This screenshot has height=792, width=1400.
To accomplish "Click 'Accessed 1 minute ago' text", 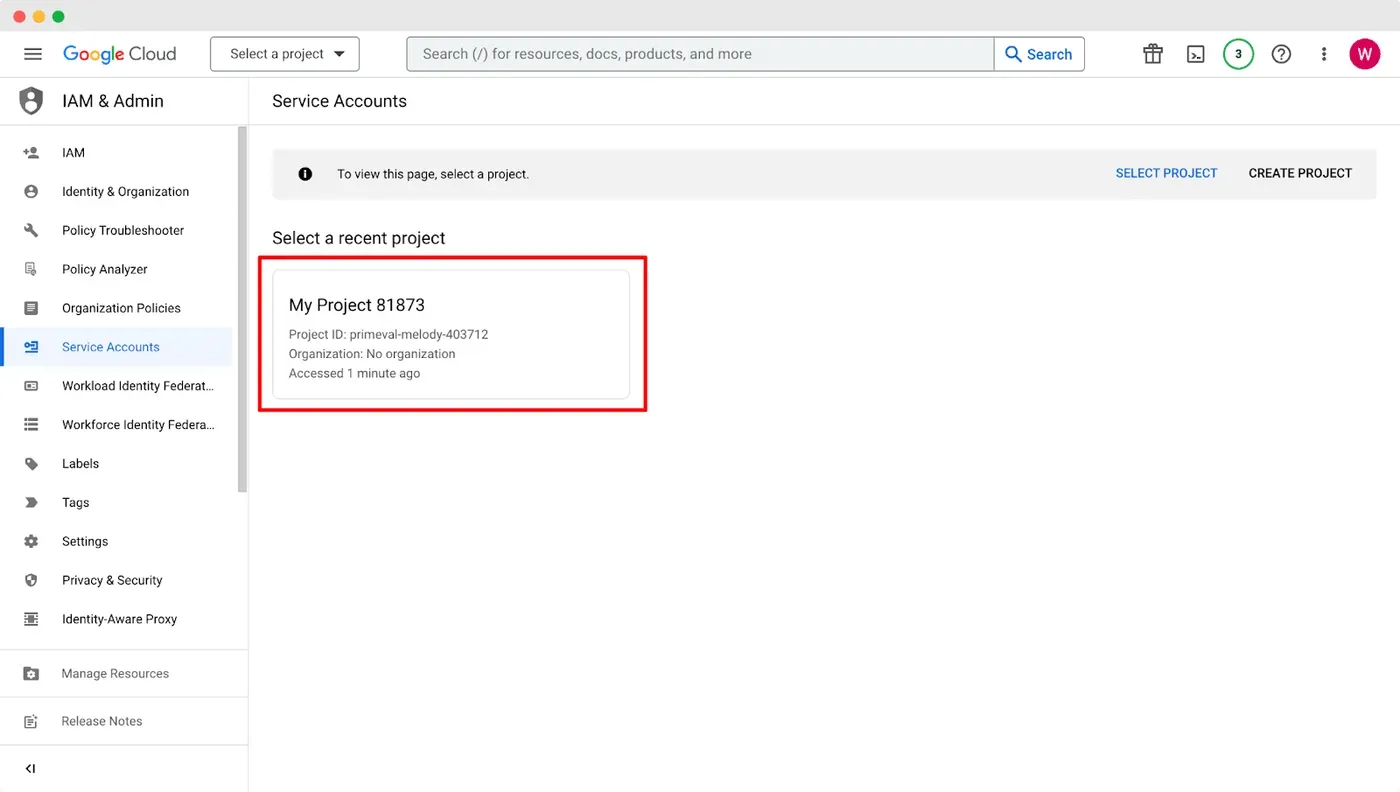I will click(x=354, y=373).
